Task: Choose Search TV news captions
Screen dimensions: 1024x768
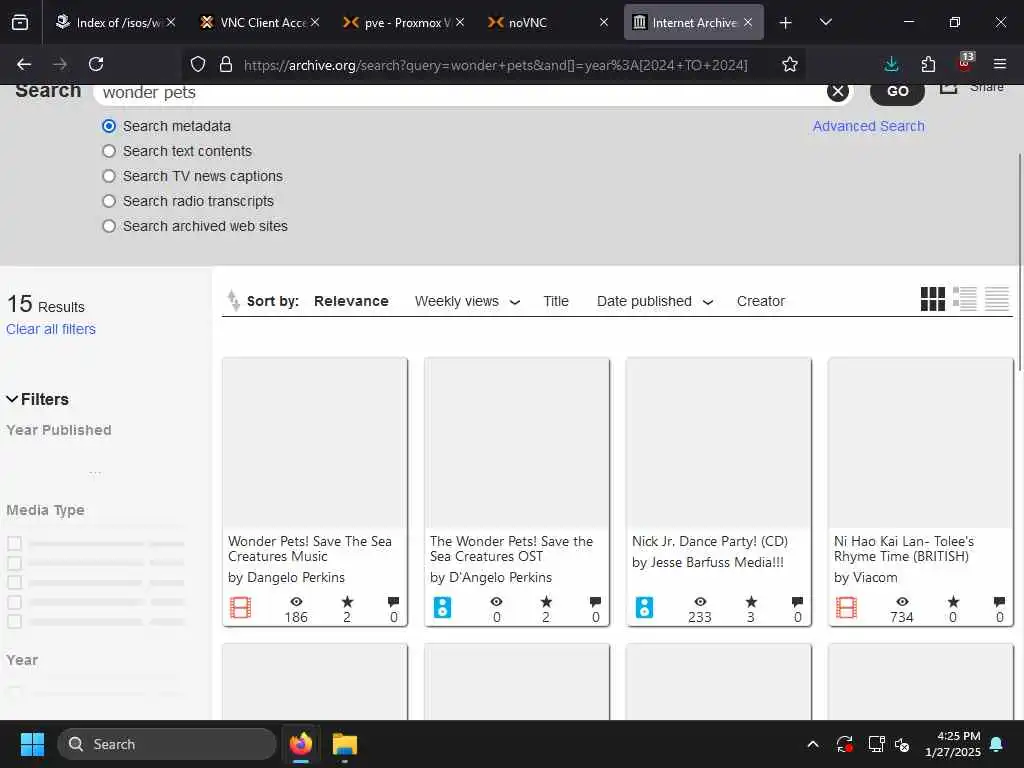Action: pos(109,176)
